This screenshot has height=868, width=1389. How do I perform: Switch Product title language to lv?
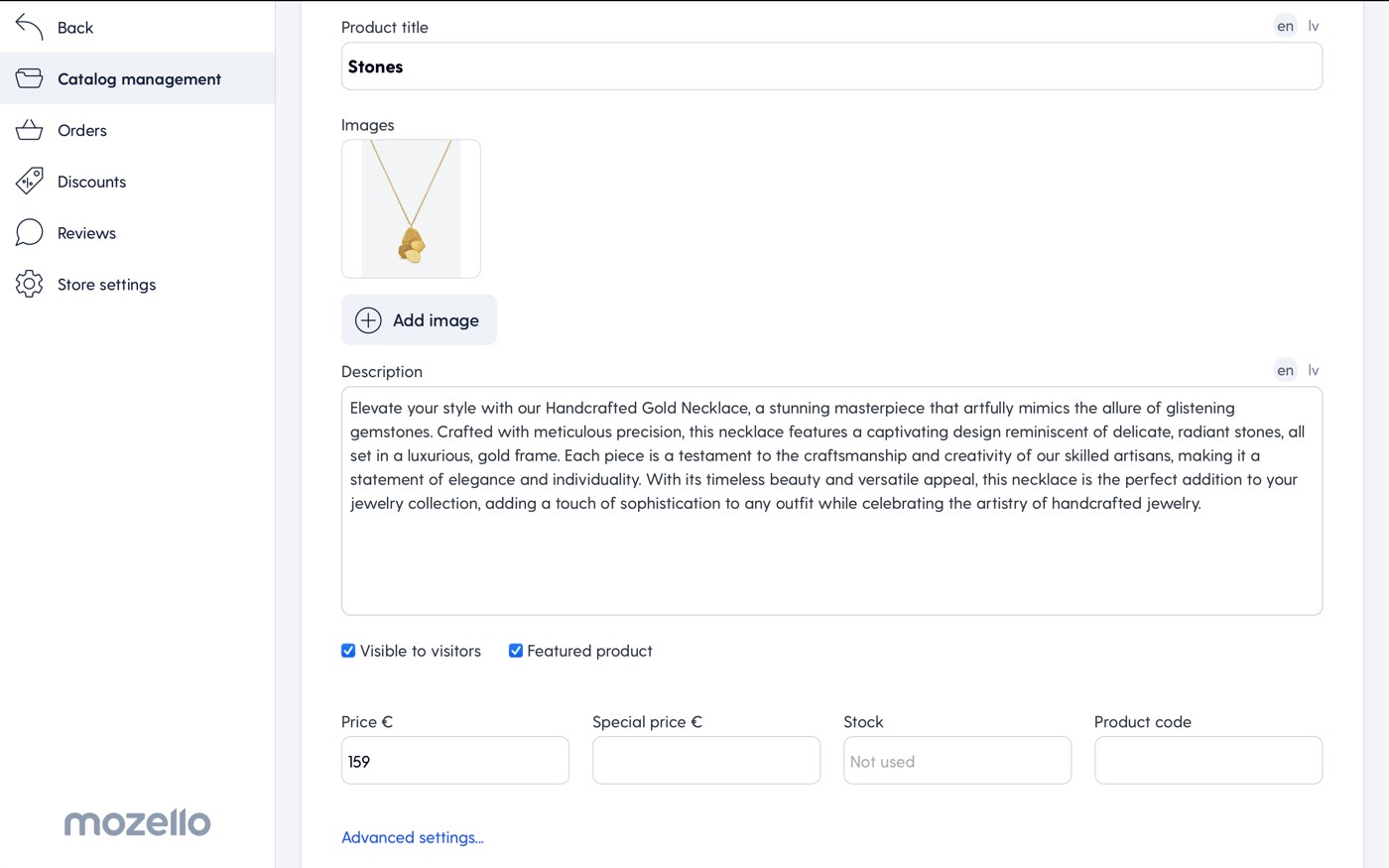tap(1313, 27)
